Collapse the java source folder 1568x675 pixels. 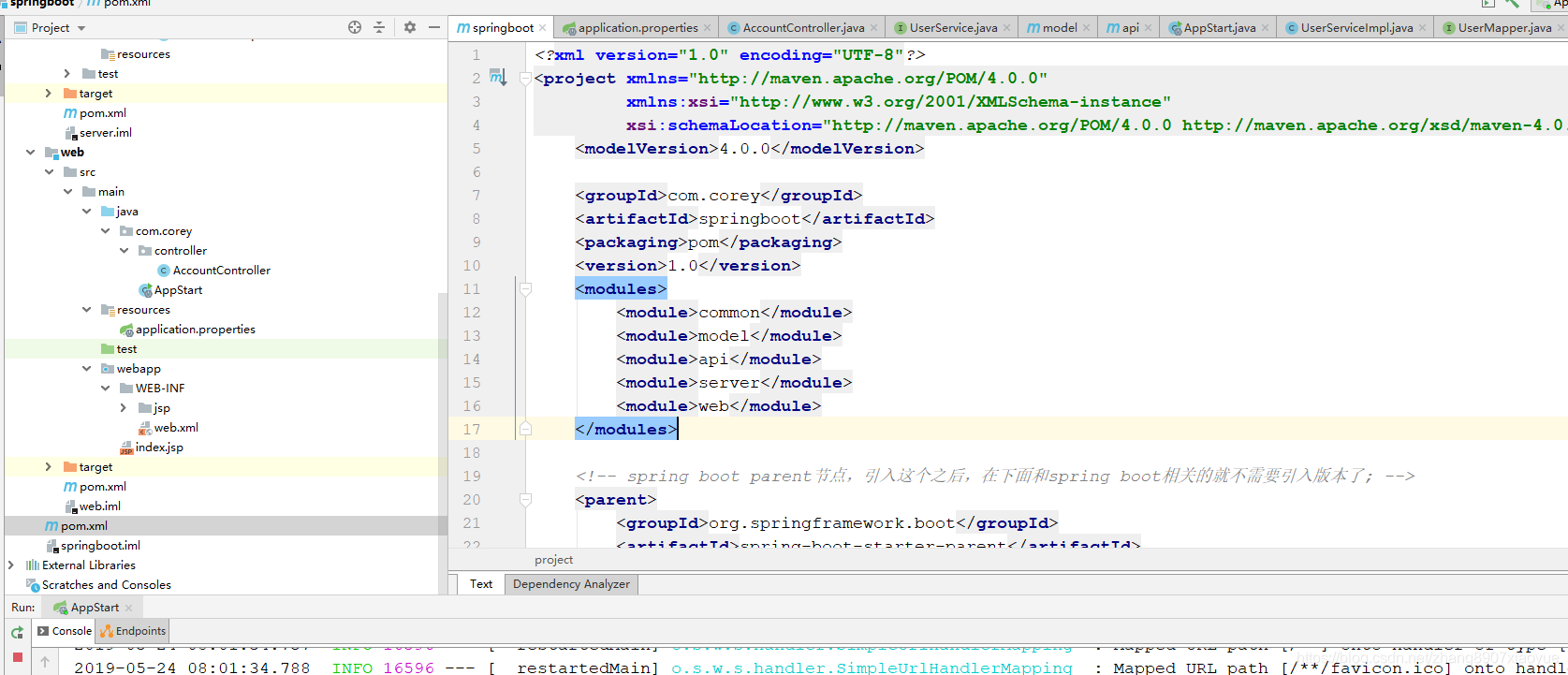86,212
